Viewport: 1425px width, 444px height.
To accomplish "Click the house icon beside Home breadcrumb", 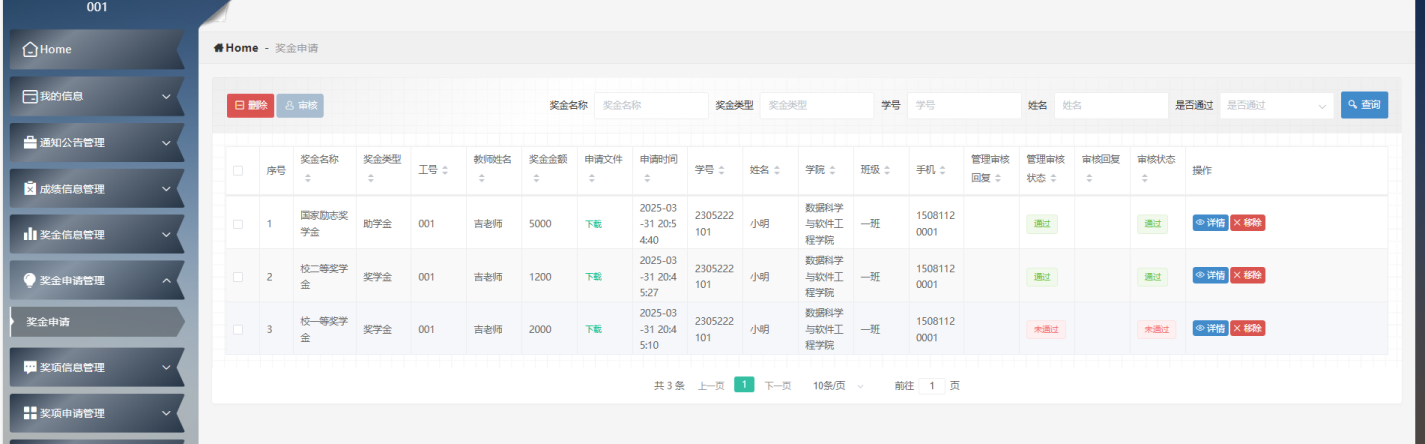I will (218, 48).
